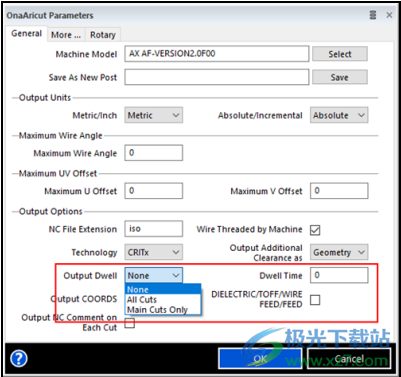
Task: Click the Save As New Post field
Action: 217,77
